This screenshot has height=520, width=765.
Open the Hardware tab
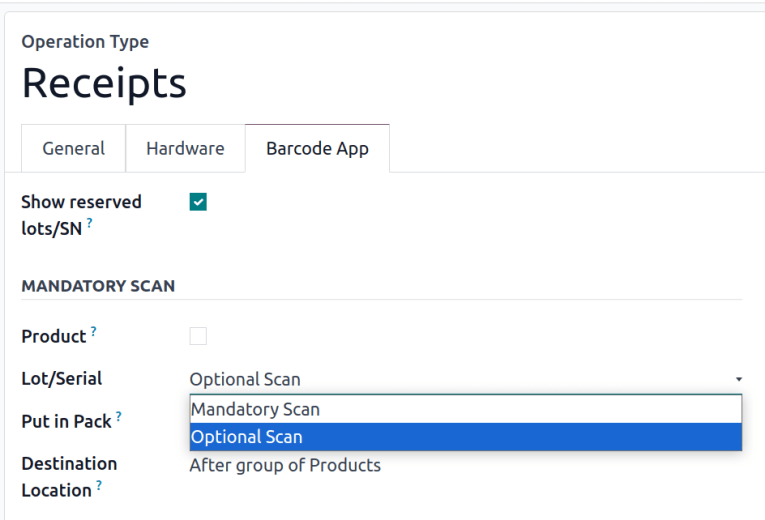pos(185,149)
